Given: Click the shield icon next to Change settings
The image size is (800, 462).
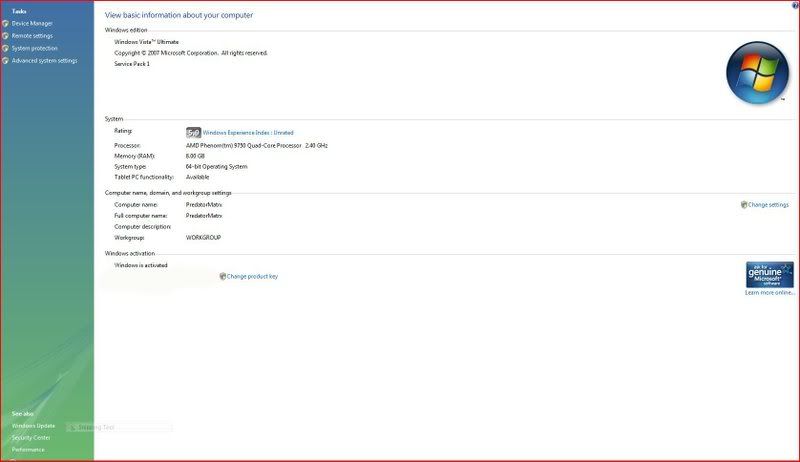Looking at the screenshot, I should 744,205.
